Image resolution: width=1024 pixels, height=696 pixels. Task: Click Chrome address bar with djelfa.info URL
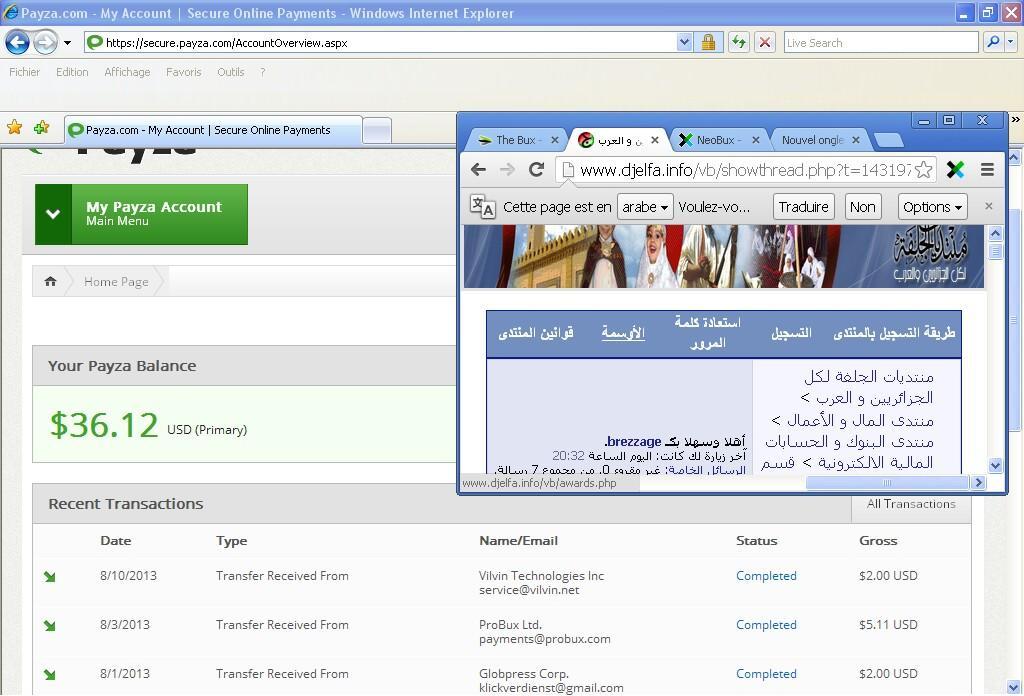pos(745,170)
